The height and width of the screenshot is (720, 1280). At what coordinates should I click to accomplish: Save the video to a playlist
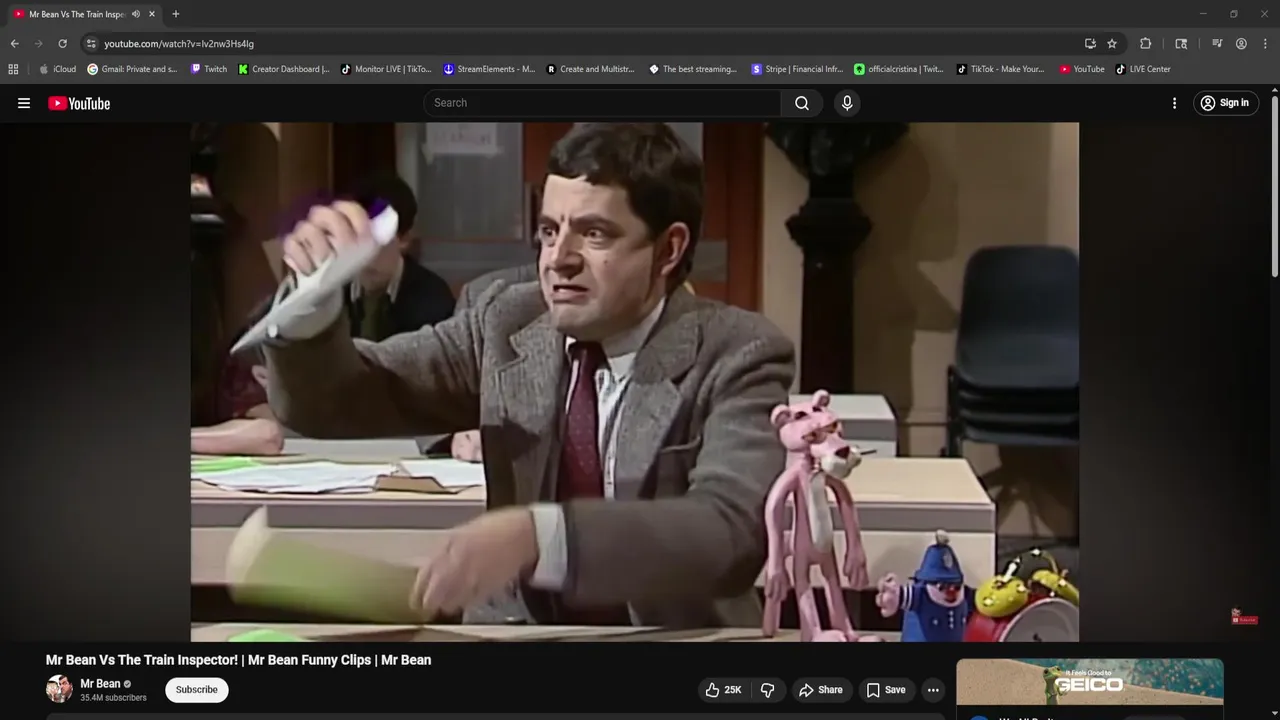point(886,690)
